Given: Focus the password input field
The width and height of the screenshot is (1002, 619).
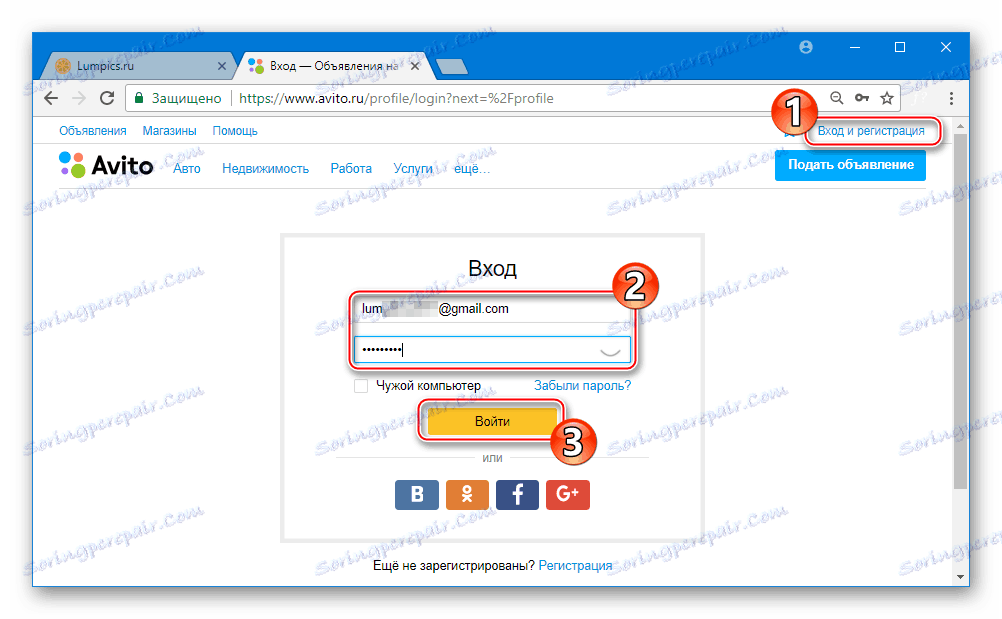Looking at the screenshot, I should (x=492, y=350).
